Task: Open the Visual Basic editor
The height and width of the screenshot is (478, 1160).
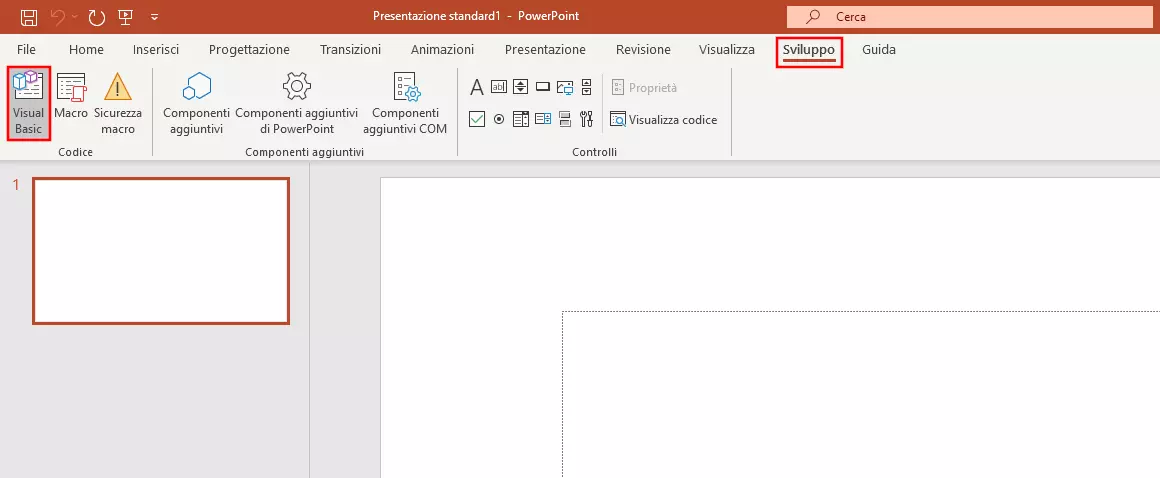Action: (28, 103)
